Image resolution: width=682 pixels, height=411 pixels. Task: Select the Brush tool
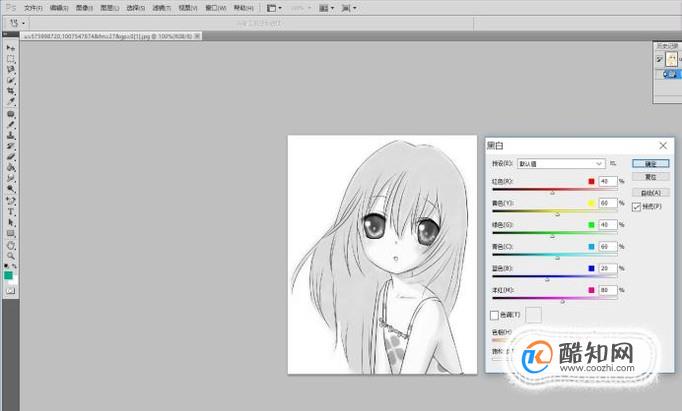(x=10, y=125)
